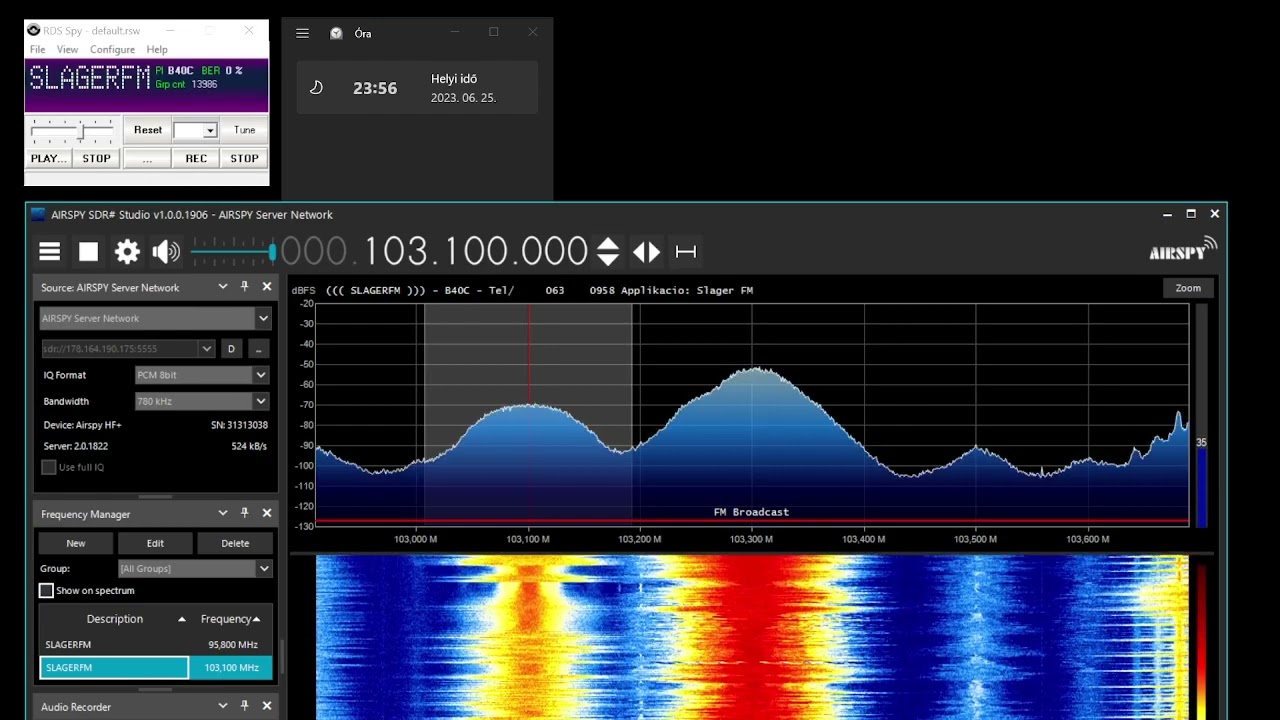Collapse the Source panel with its chevron
1280x720 pixels.
click(x=223, y=287)
